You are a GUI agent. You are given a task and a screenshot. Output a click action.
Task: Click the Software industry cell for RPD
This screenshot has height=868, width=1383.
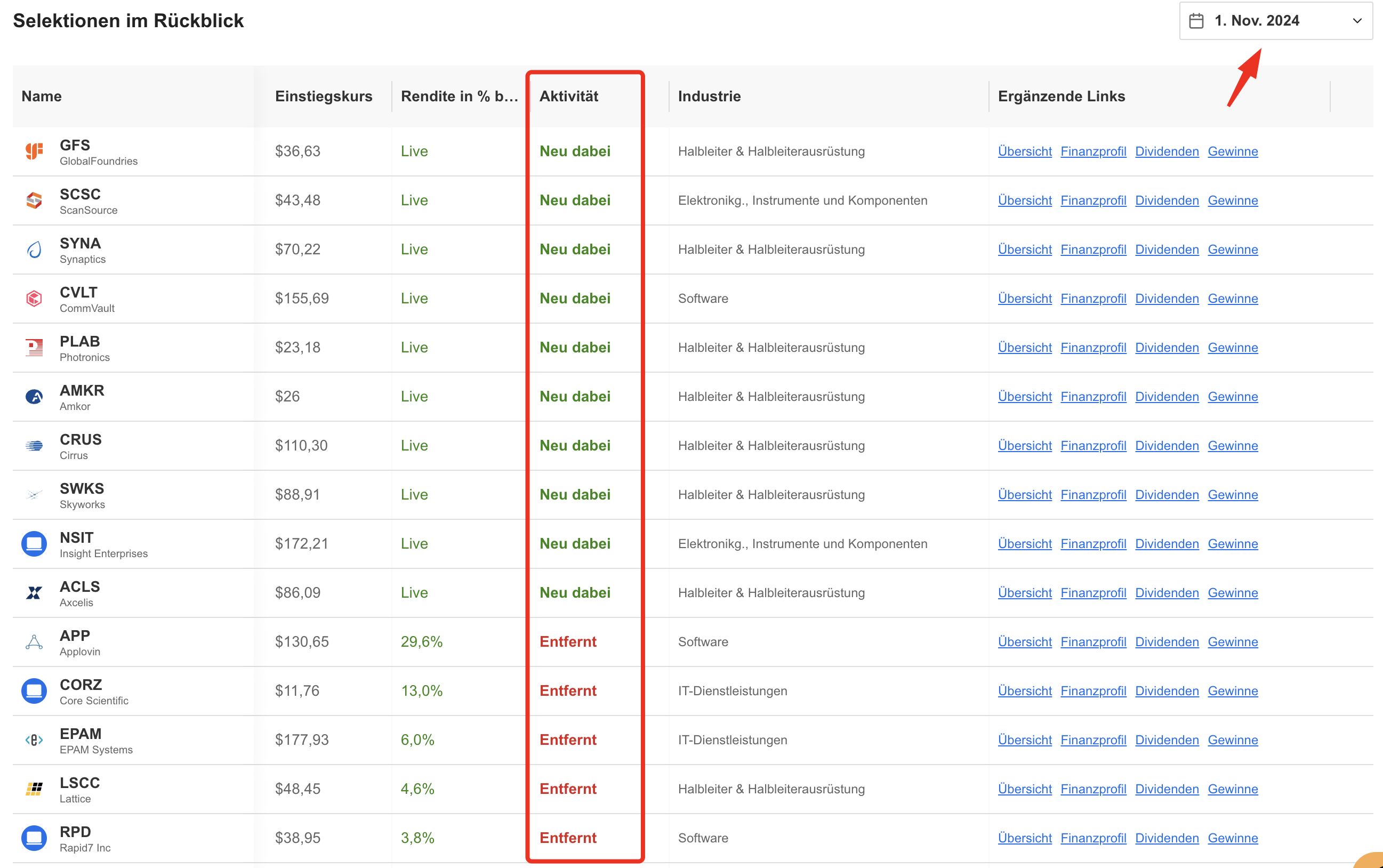pyautogui.click(x=703, y=838)
